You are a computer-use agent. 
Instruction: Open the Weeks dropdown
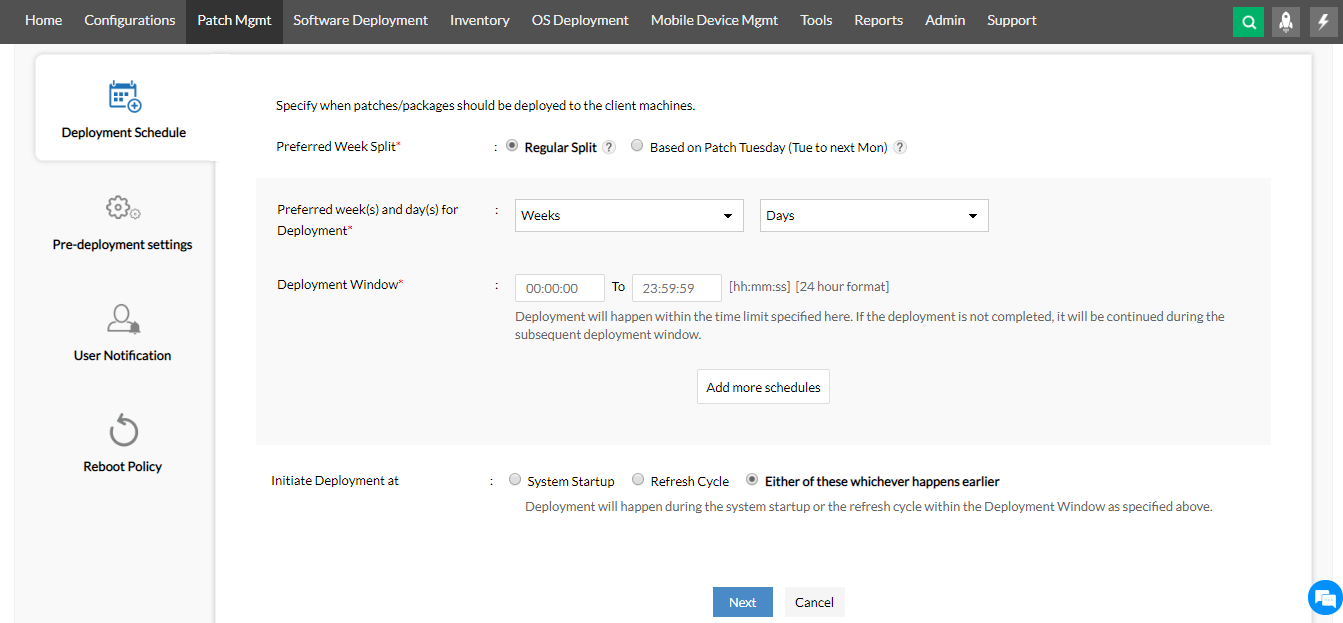pos(629,215)
